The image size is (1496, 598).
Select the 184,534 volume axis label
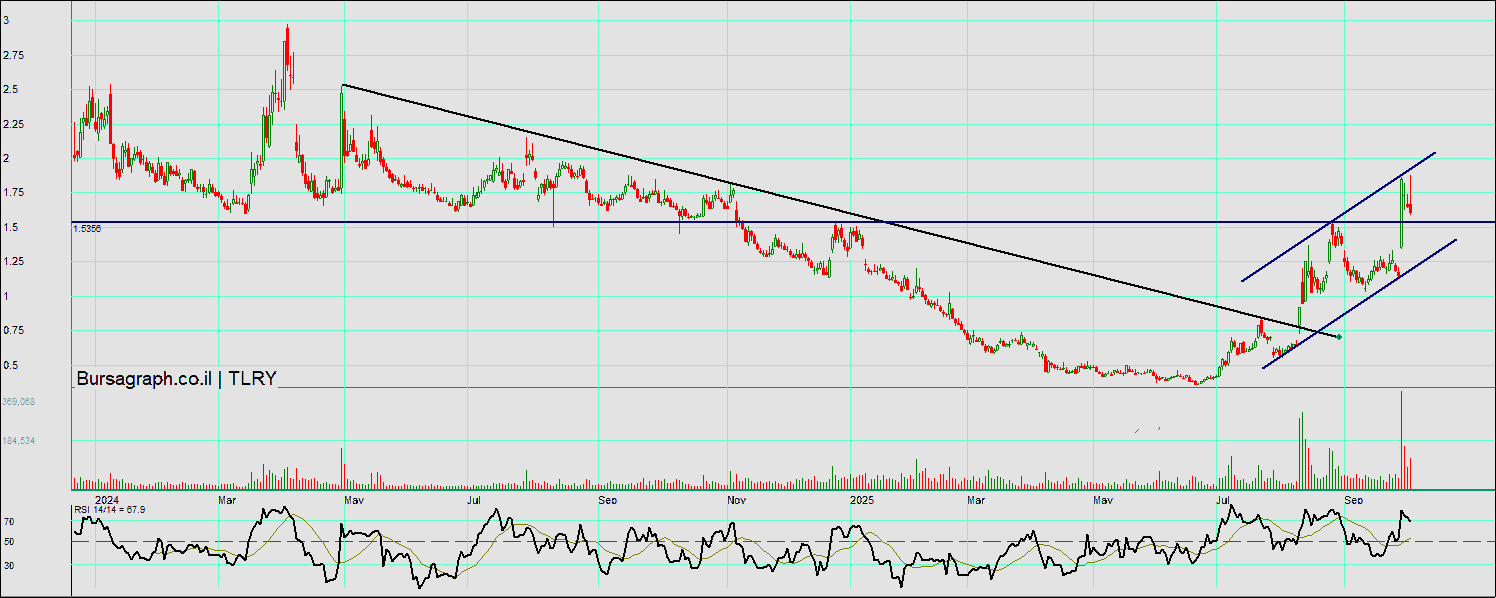pos(19,441)
